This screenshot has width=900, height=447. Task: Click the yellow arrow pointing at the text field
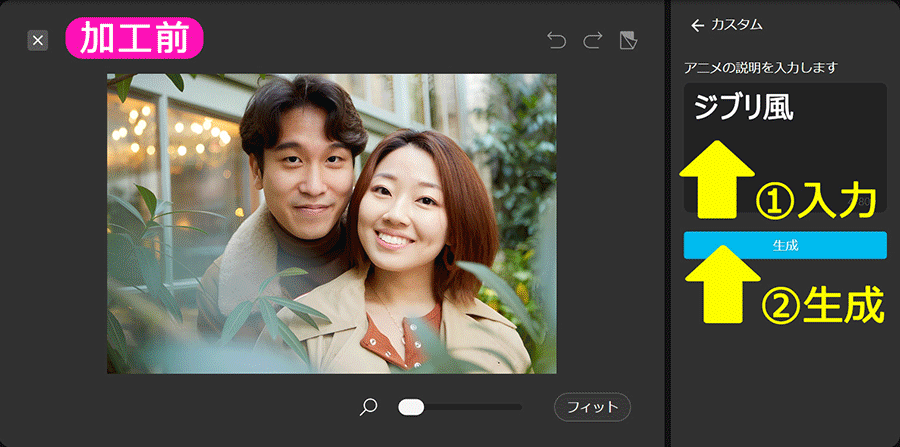point(717,175)
